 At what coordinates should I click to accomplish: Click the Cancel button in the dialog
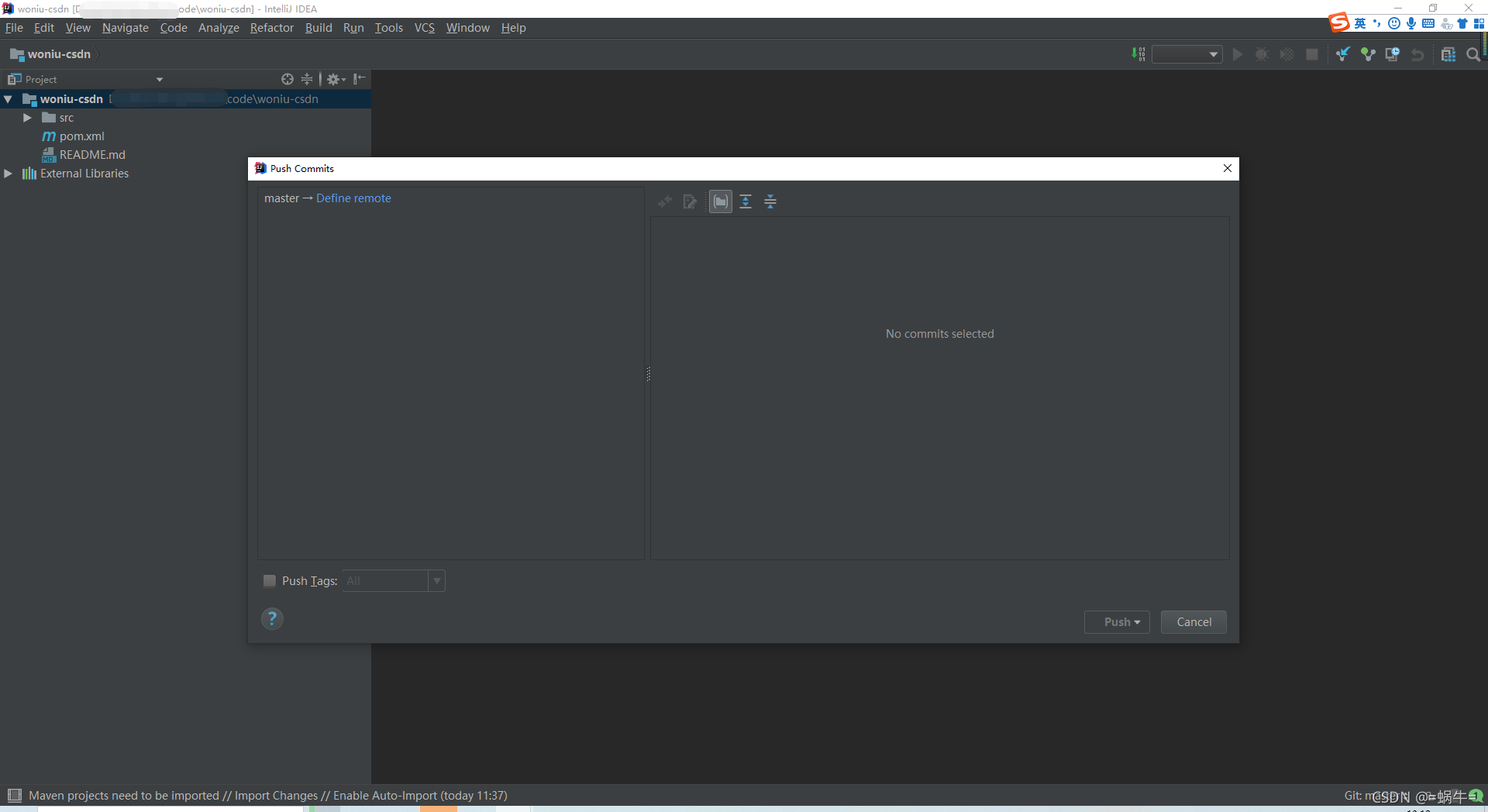click(1193, 622)
